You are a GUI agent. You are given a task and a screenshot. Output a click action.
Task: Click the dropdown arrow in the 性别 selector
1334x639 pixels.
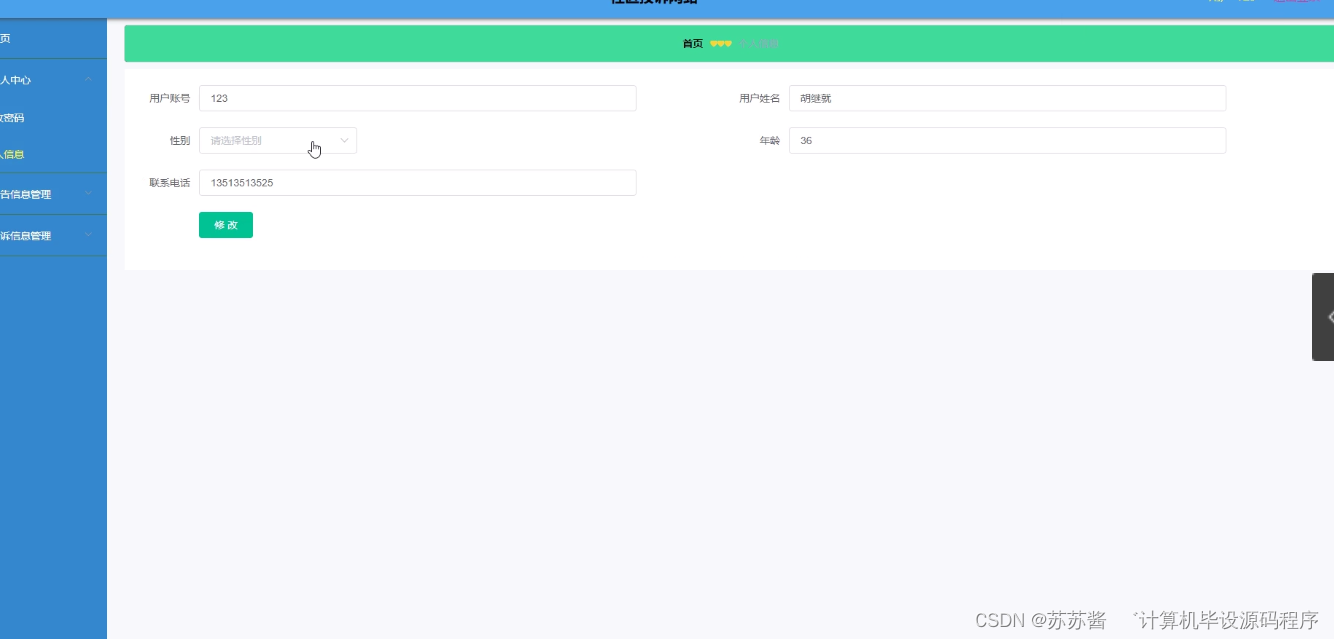[x=345, y=140]
